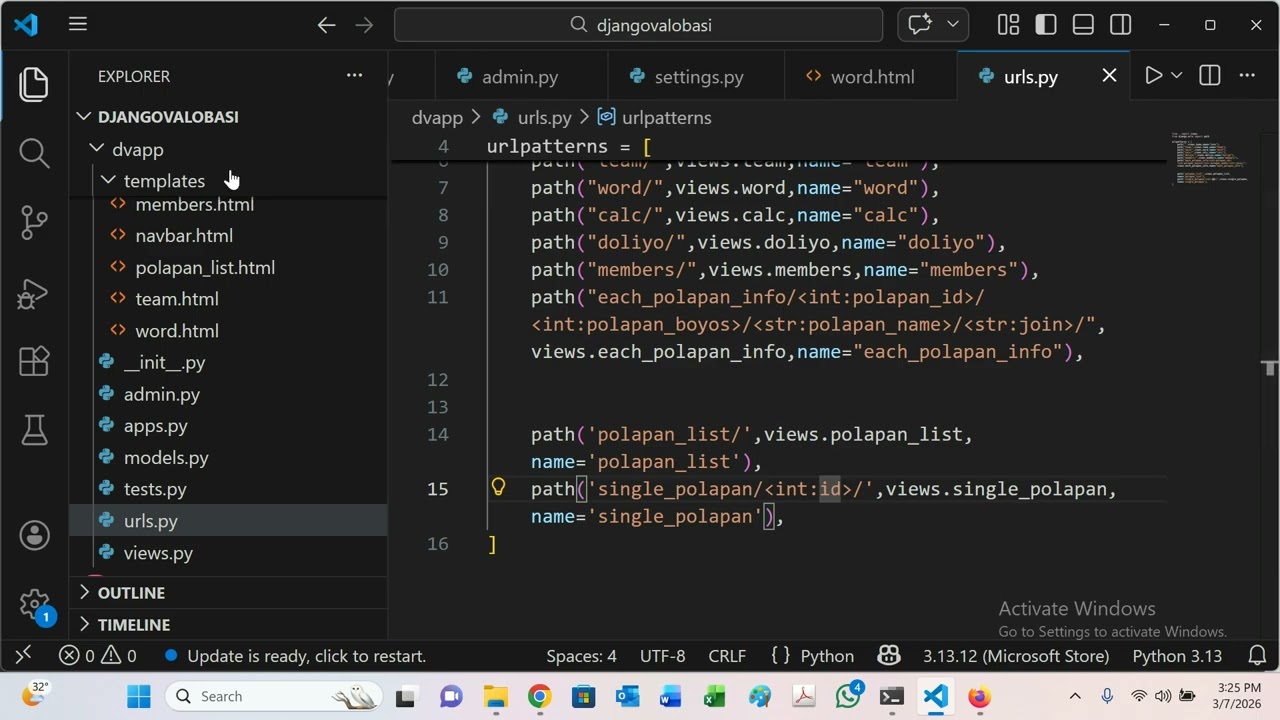
Task: Open errors and warnings indicator in status bar
Action: coord(98,656)
